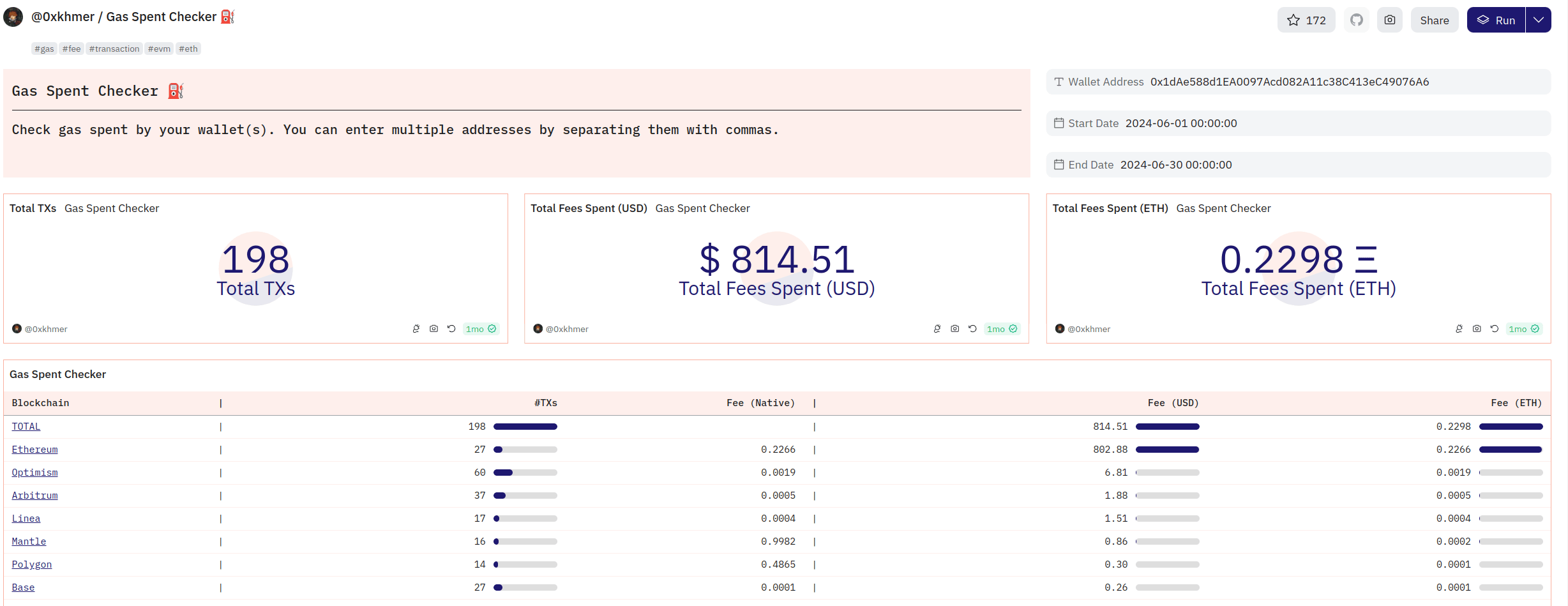Edit the Wallet Address input field
Screen dimensions: 1568x606
pyautogui.click(x=1298, y=82)
